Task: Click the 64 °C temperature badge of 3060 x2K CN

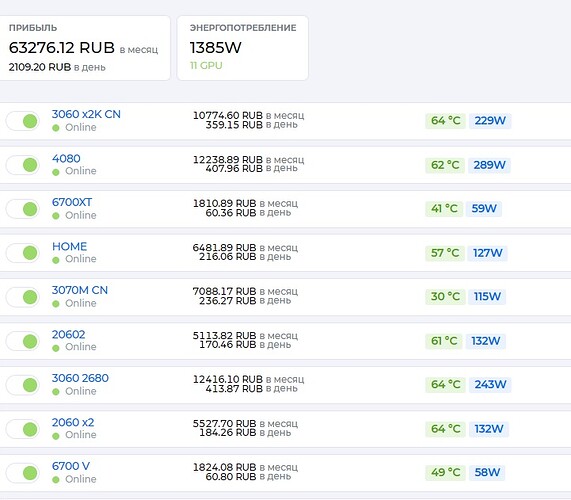Action: coord(445,121)
